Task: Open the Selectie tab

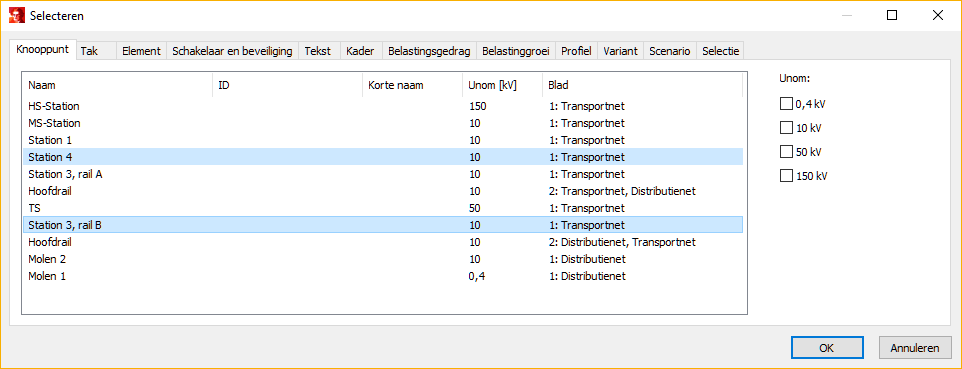Action: point(720,52)
